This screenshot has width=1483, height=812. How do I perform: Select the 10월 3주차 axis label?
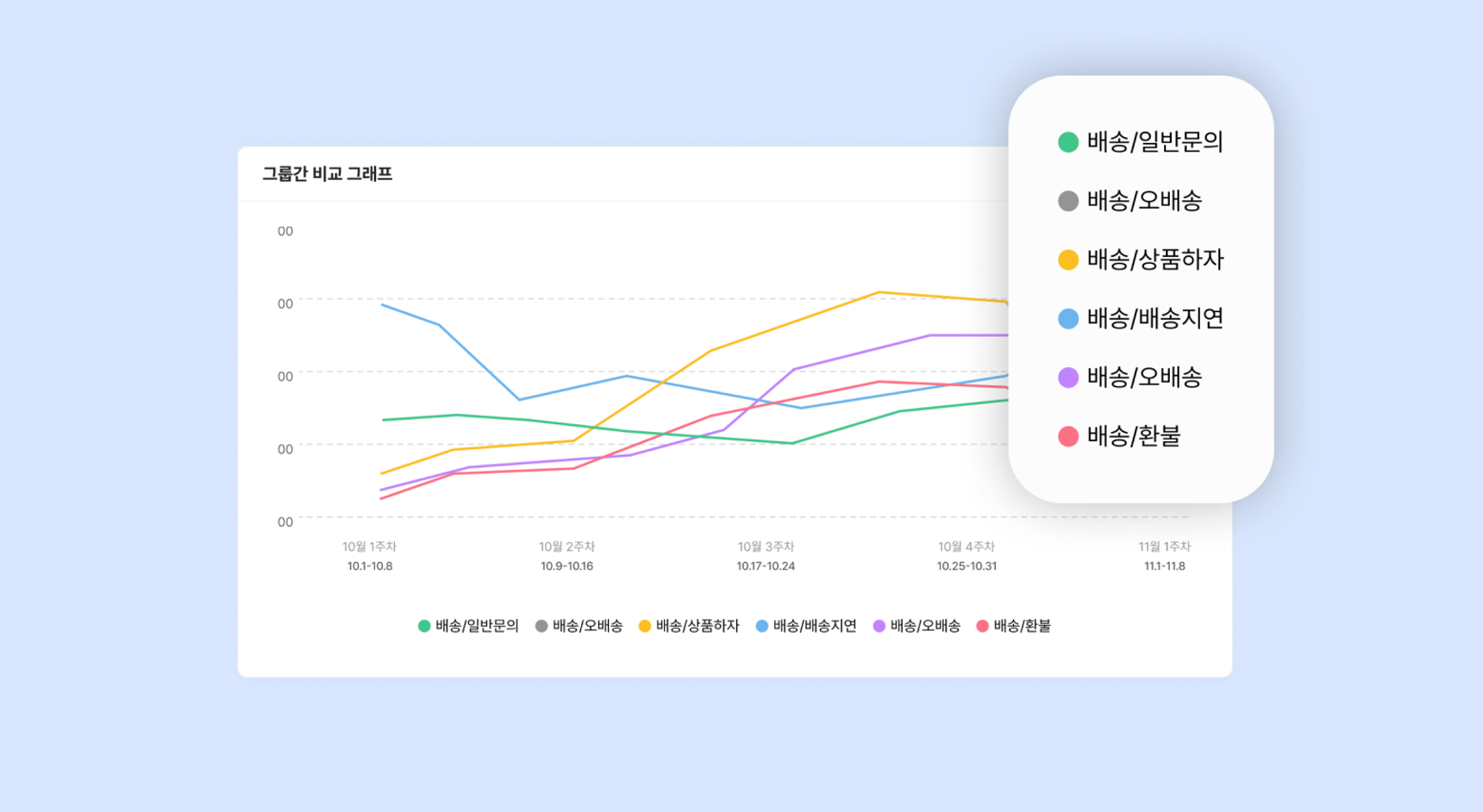pyautogui.click(x=766, y=547)
